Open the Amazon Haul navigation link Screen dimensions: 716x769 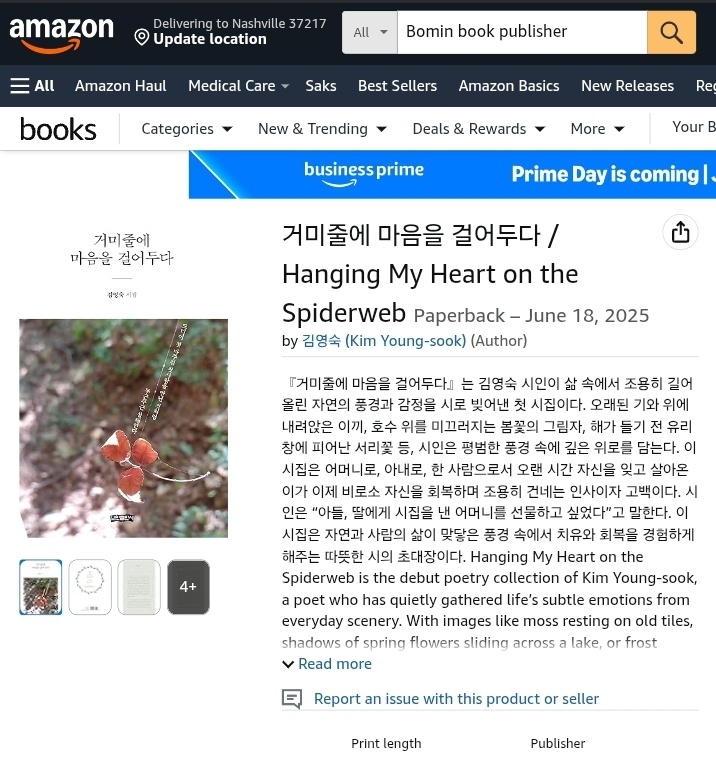(121, 86)
